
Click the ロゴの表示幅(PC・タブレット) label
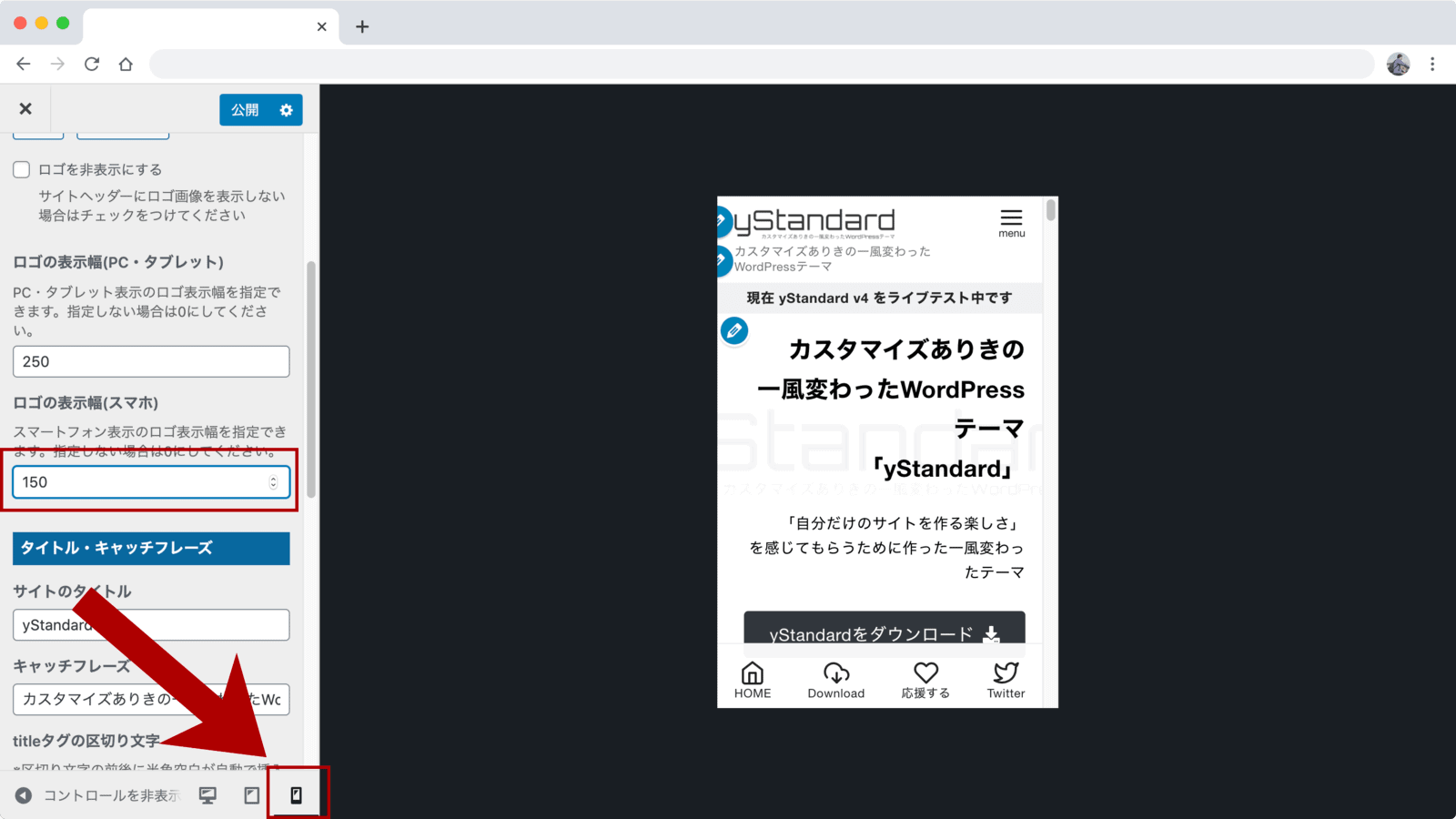click(x=118, y=262)
